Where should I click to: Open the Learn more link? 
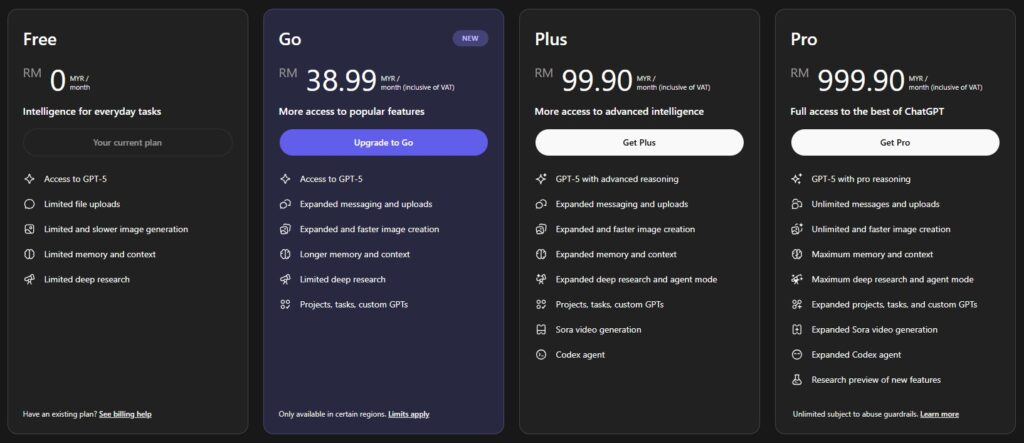[x=940, y=414]
